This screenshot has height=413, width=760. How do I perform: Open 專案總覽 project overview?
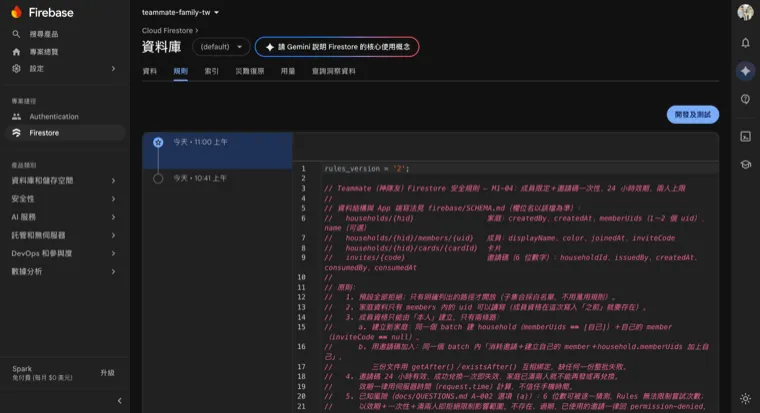click(x=44, y=52)
